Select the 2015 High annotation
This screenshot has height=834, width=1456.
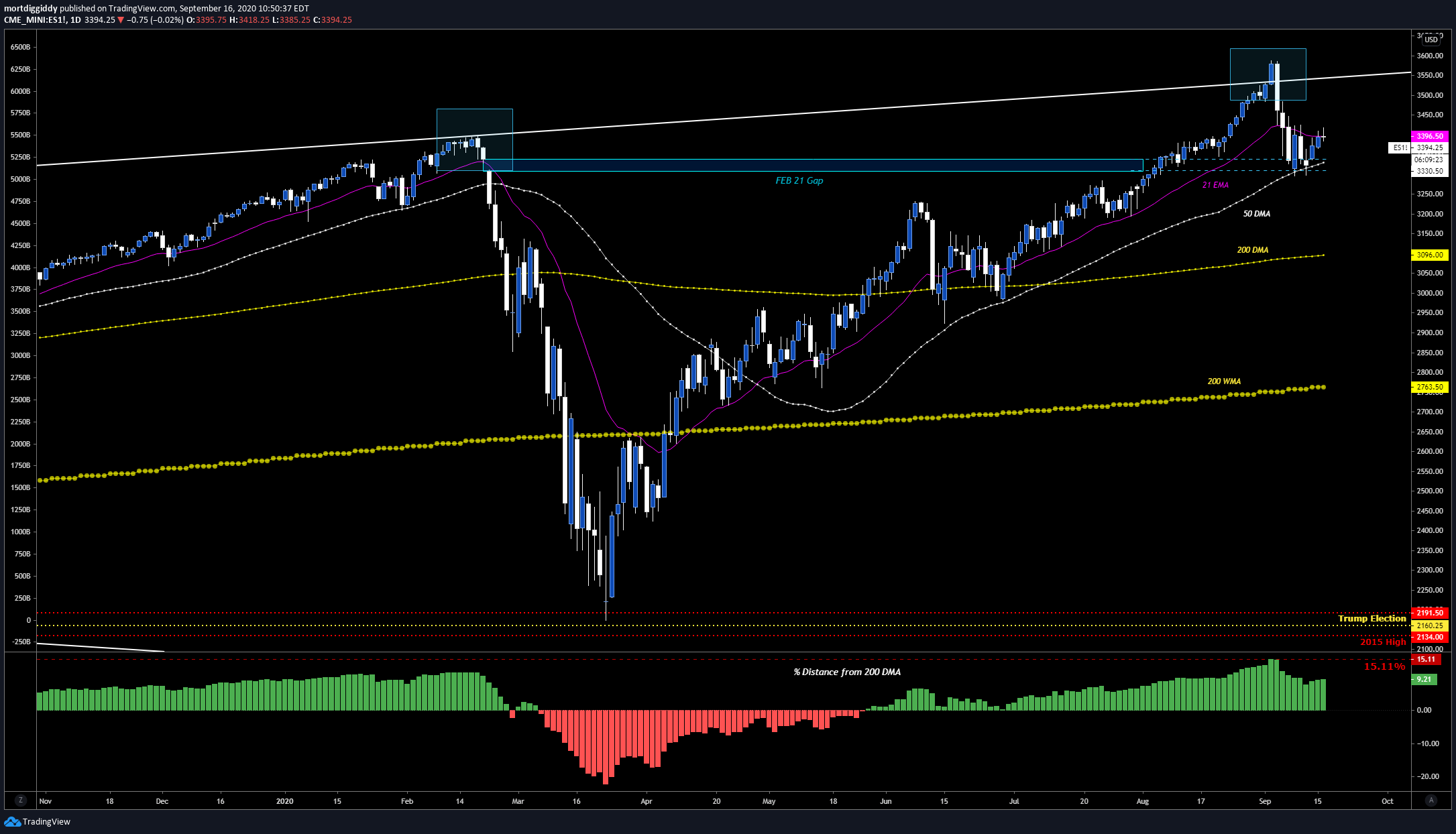point(1383,642)
